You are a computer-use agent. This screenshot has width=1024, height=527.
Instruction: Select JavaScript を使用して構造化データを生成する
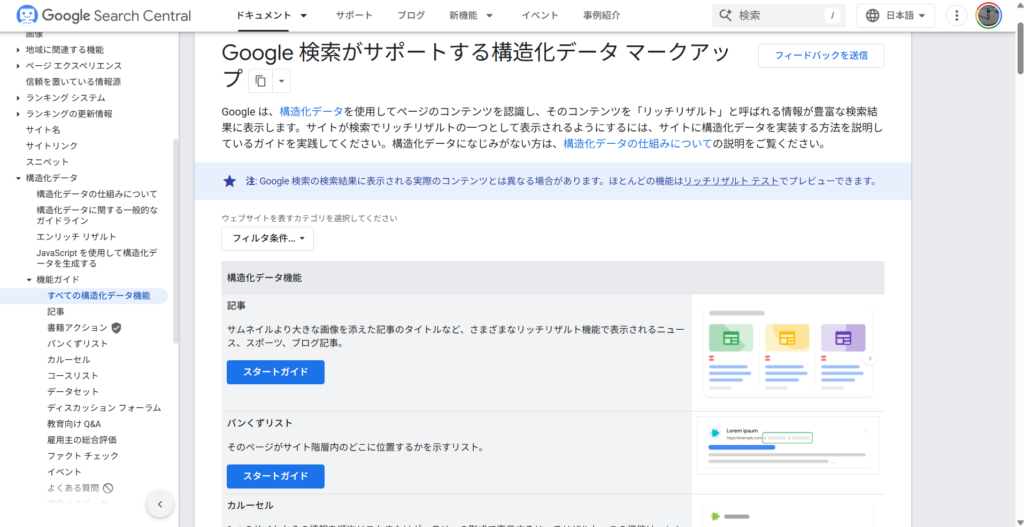coord(96,258)
